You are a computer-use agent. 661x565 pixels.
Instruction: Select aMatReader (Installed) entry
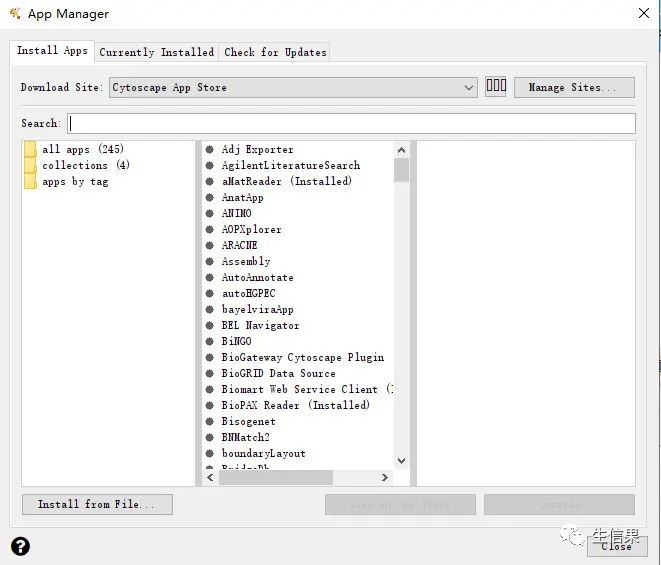pos(287,181)
